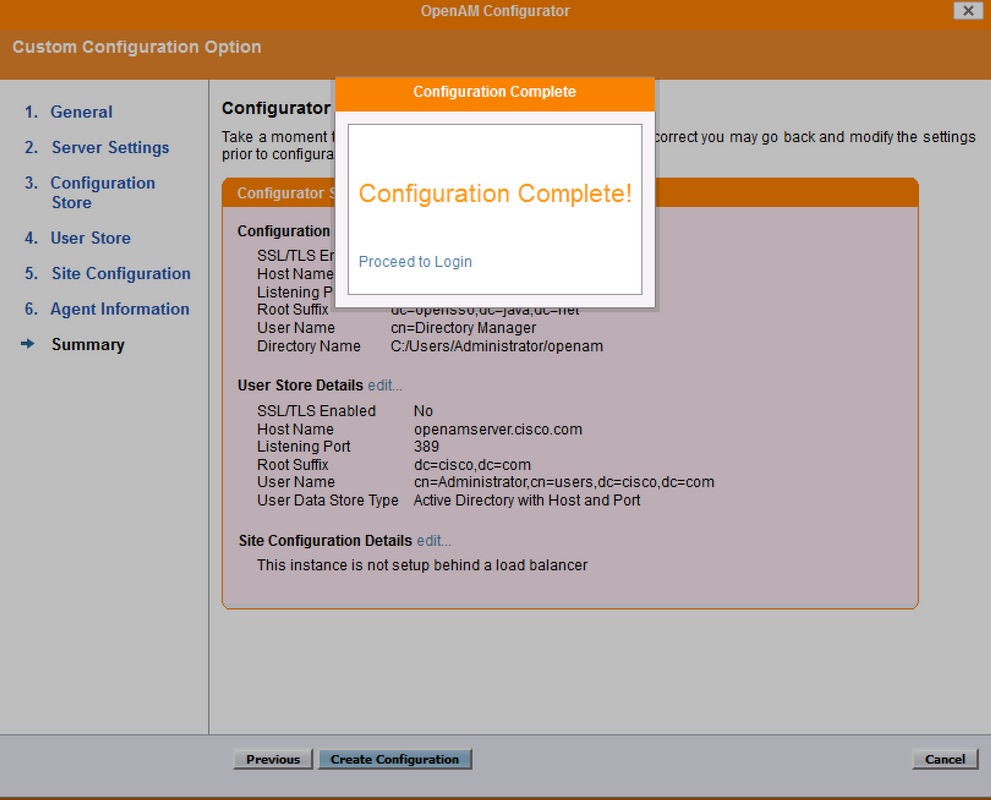Go to the User Store step
The height and width of the screenshot is (800, 991).
[x=91, y=238]
